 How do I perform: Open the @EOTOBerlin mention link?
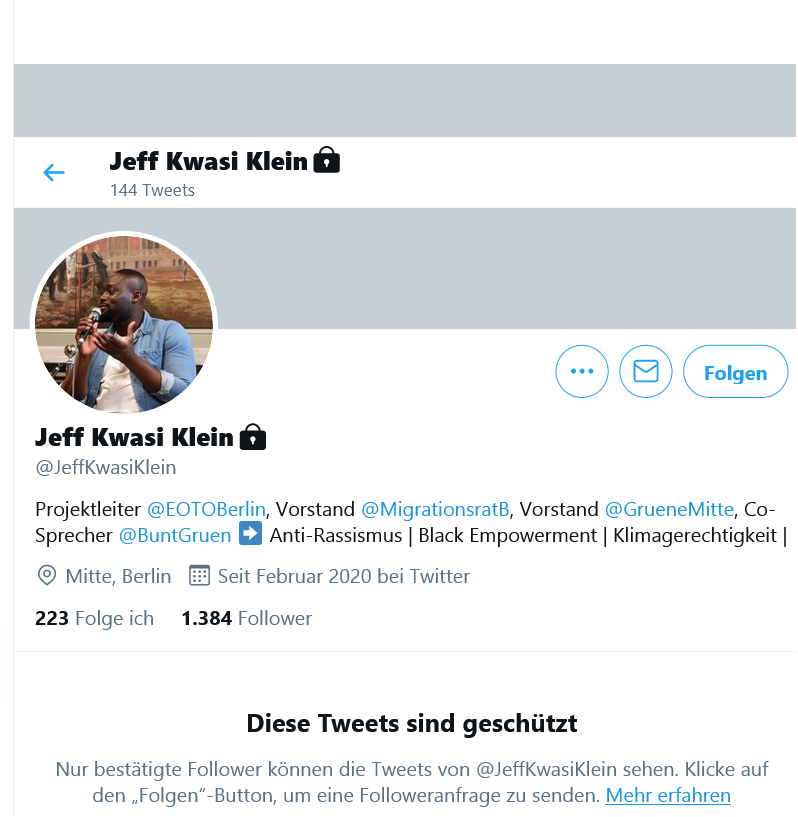[206, 509]
